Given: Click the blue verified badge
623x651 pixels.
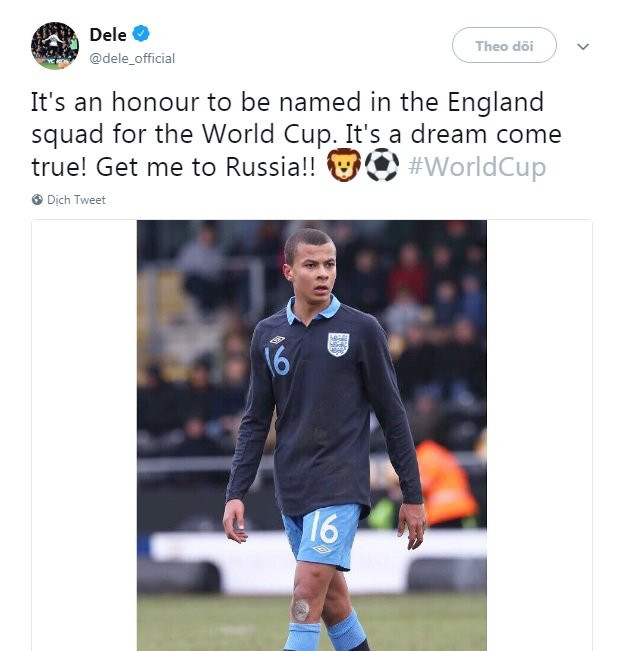Looking at the screenshot, I should 141,37.
